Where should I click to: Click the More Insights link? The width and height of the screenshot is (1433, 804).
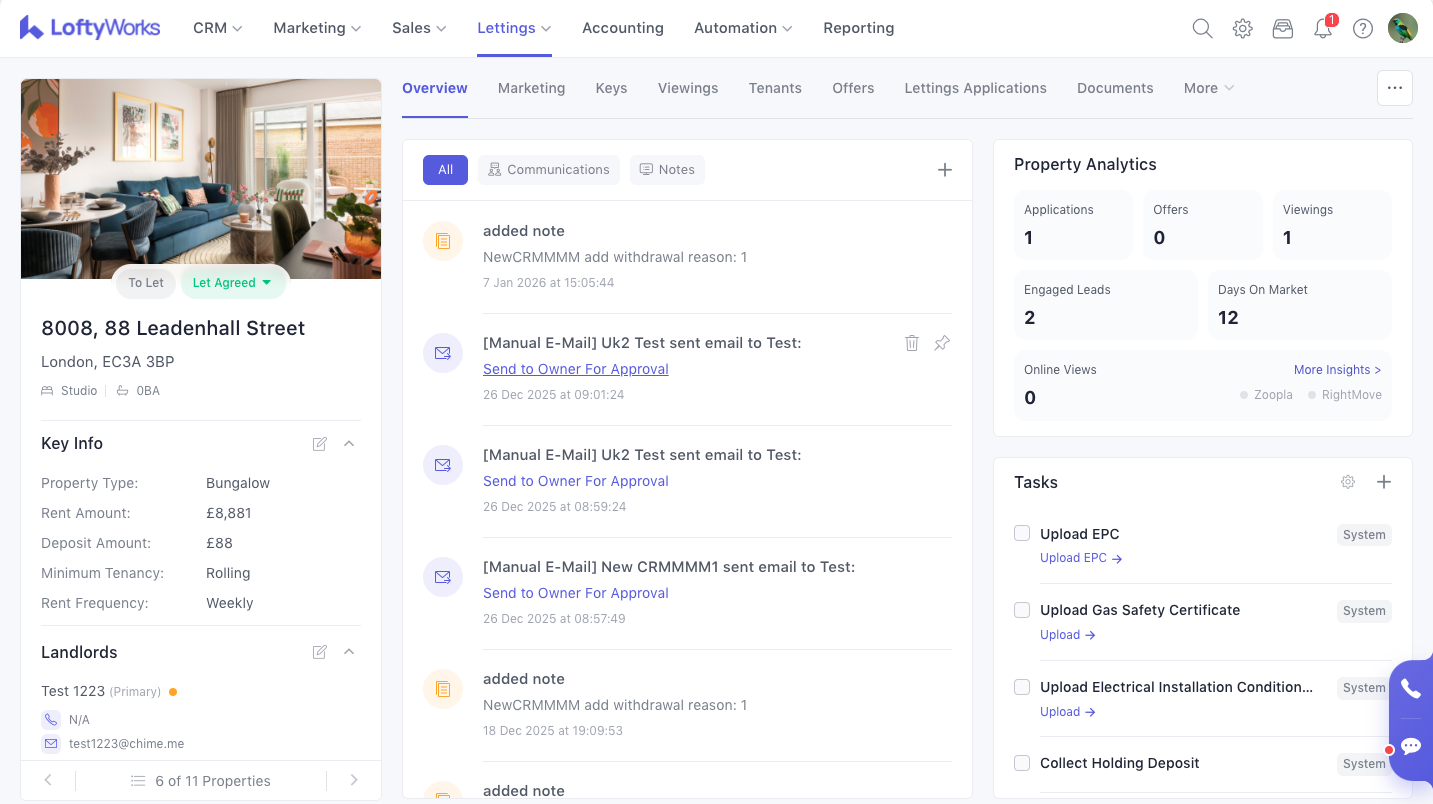pos(1337,370)
